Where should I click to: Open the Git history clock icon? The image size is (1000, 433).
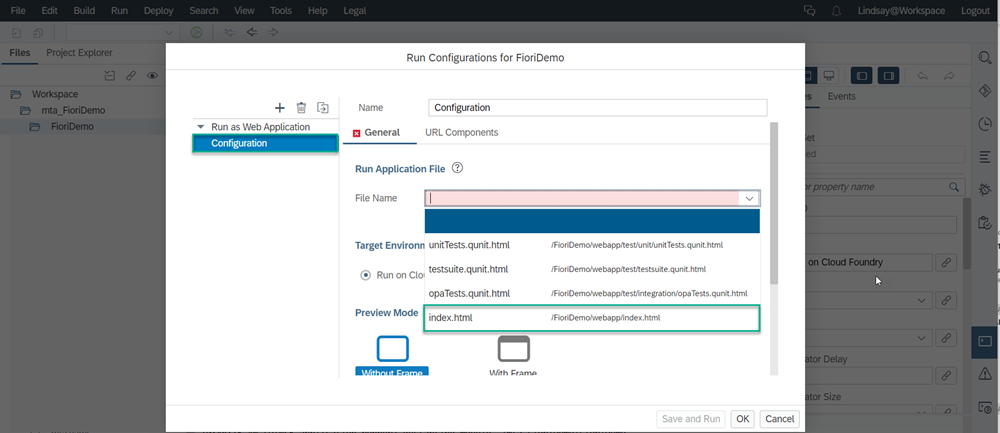pyautogui.click(x=985, y=124)
